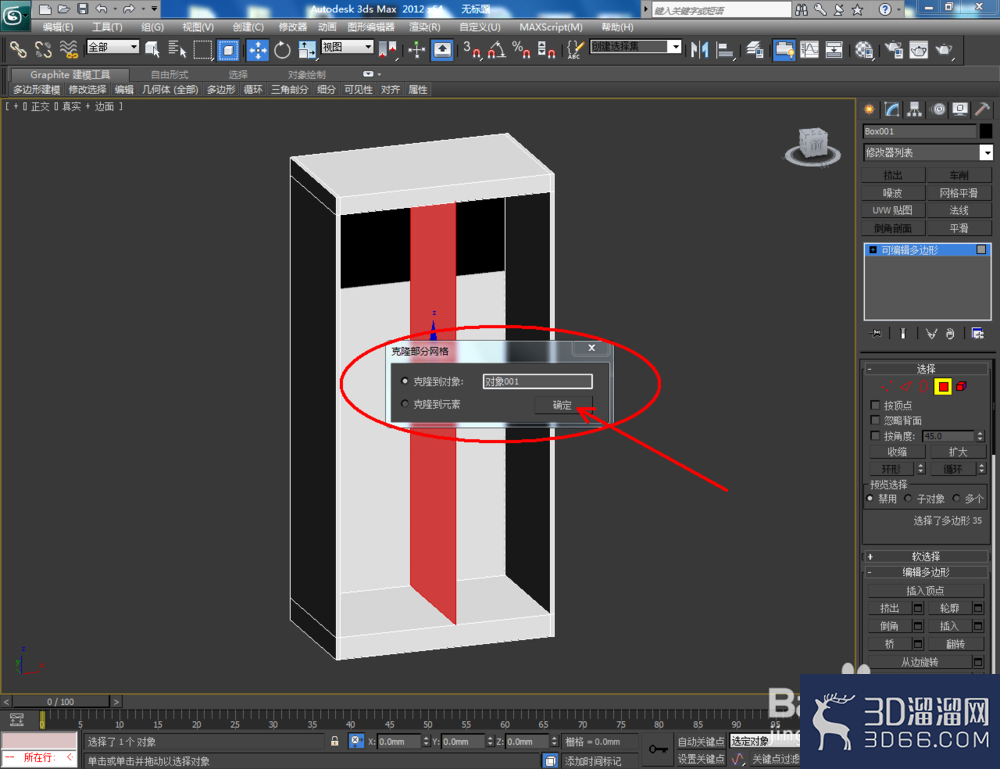
Task: Select the Rotate tool in main toolbar
Action: pyautogui.click(x=282, y=50)
